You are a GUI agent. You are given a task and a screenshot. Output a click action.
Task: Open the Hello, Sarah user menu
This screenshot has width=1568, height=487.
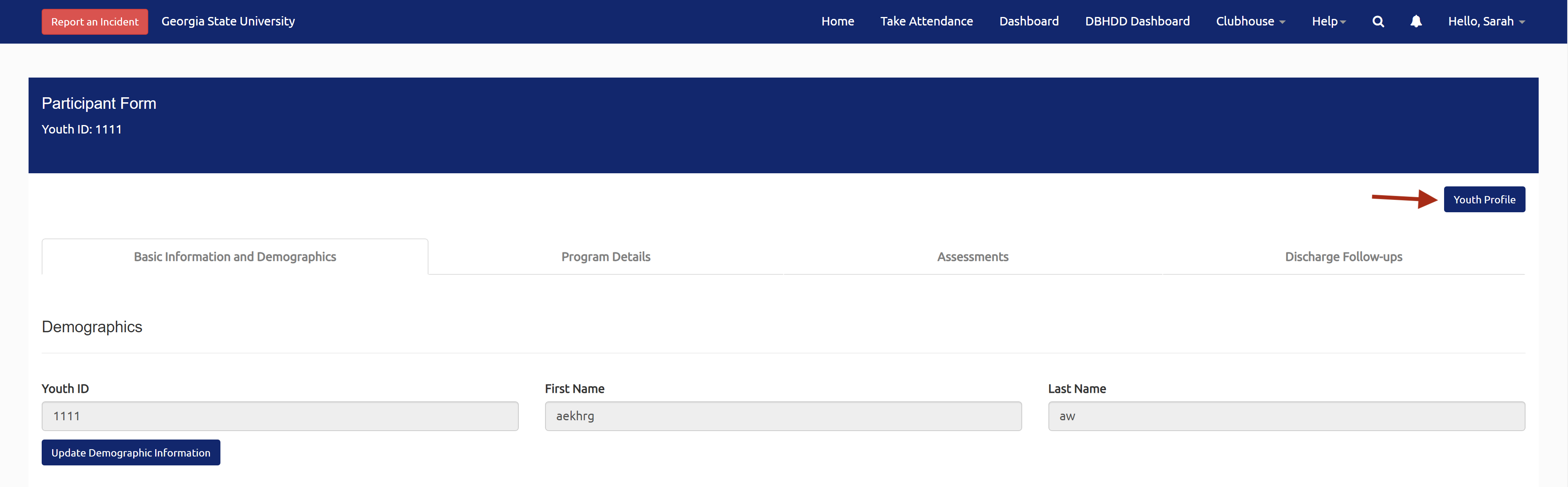[1486, 22]
